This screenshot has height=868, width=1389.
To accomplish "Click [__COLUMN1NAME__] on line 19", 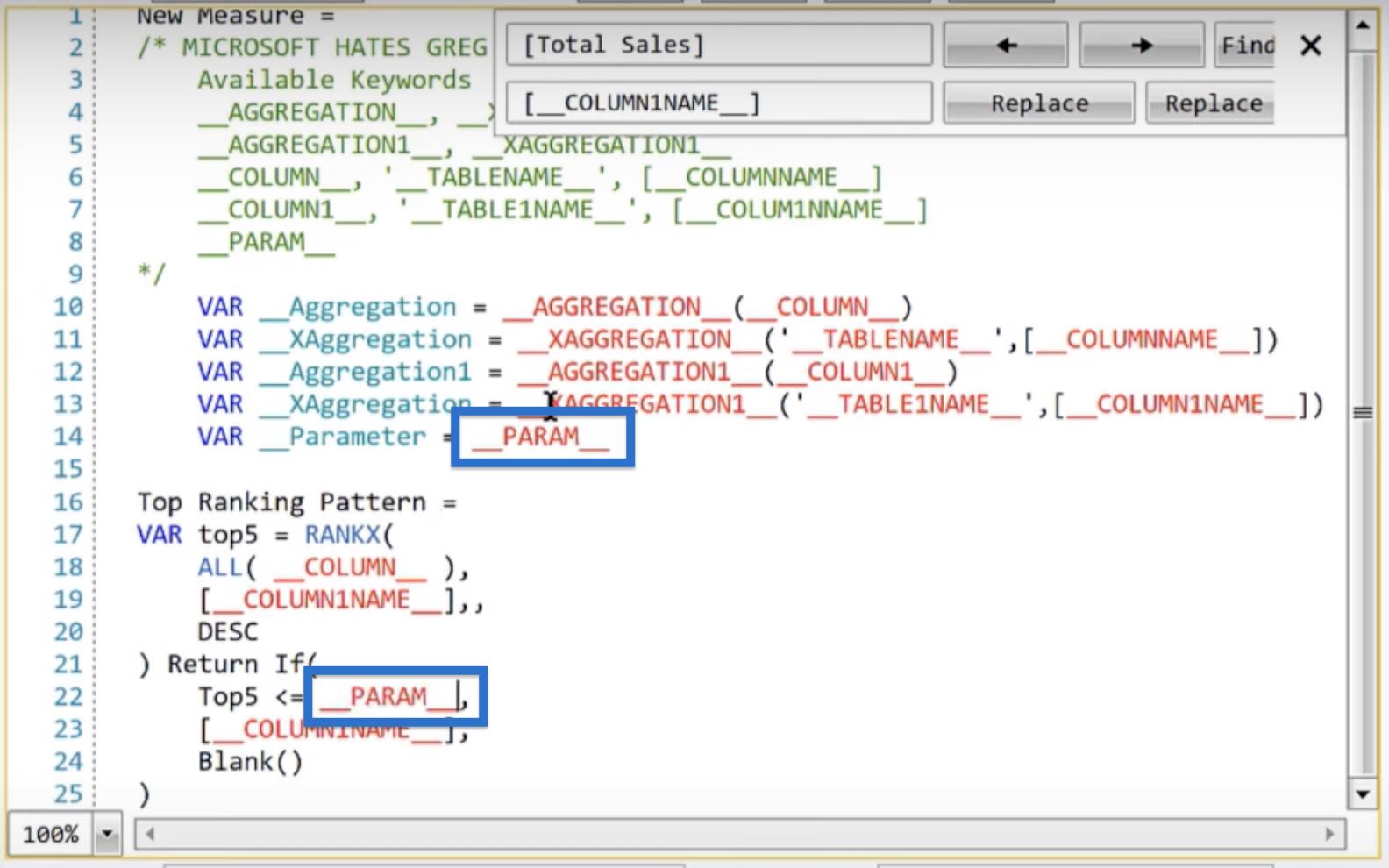I will (327, 600).
